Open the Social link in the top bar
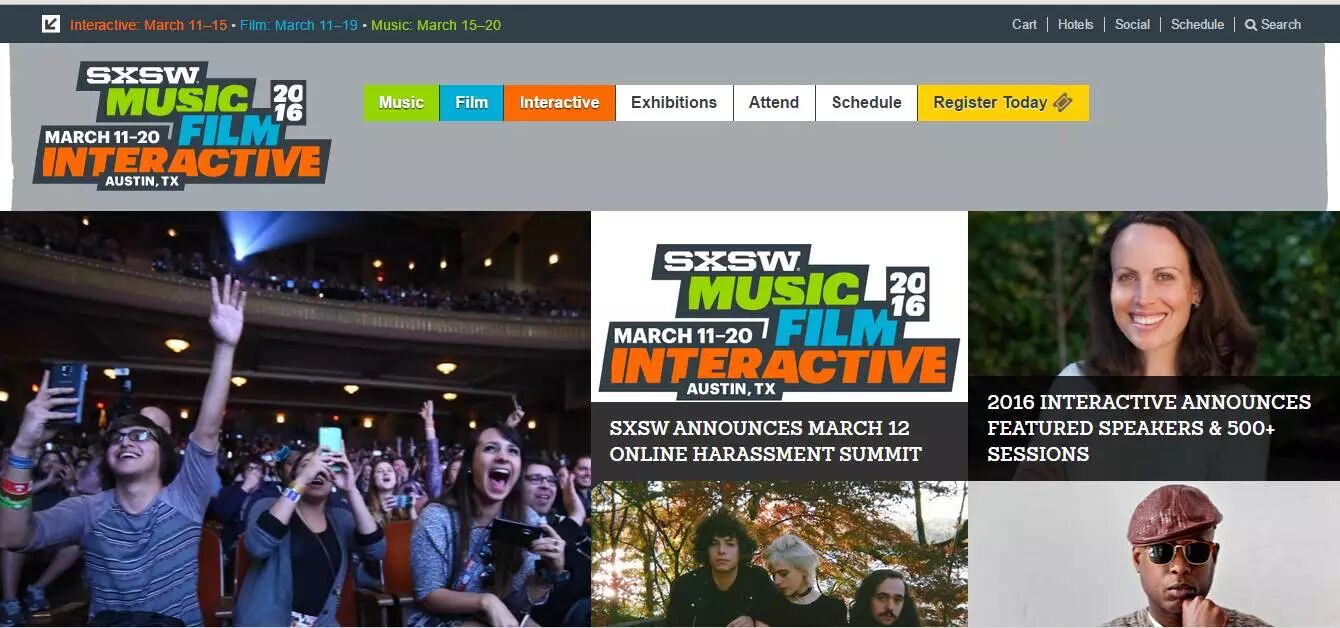This screenshot has height=628, width=1340. click(x=1132, y=24)
